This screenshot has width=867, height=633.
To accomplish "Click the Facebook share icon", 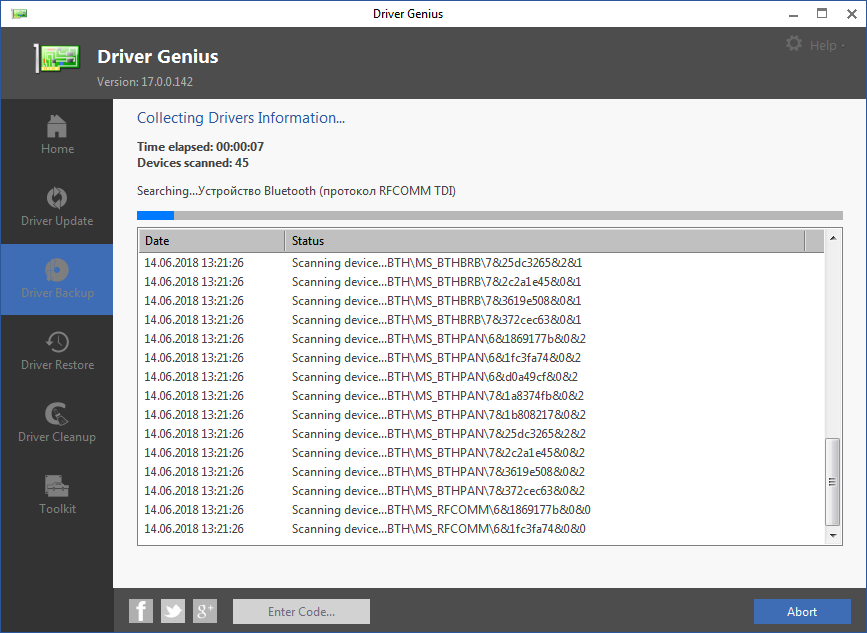I will click(x=141, y=611).
